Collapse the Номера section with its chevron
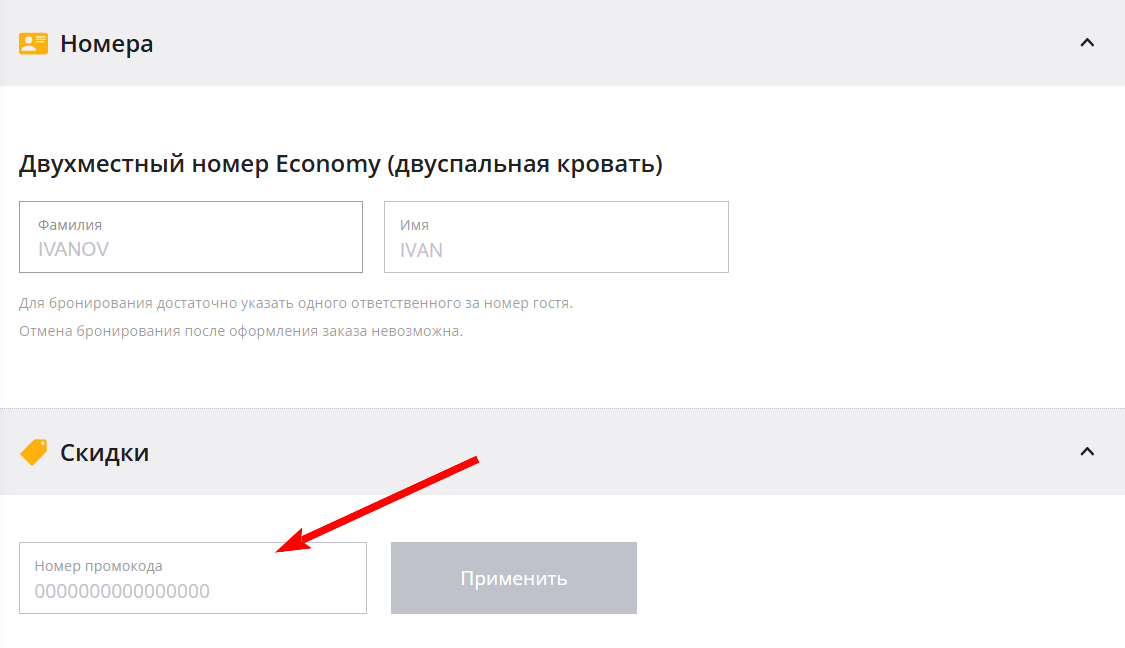 (x=1087, y=43)
